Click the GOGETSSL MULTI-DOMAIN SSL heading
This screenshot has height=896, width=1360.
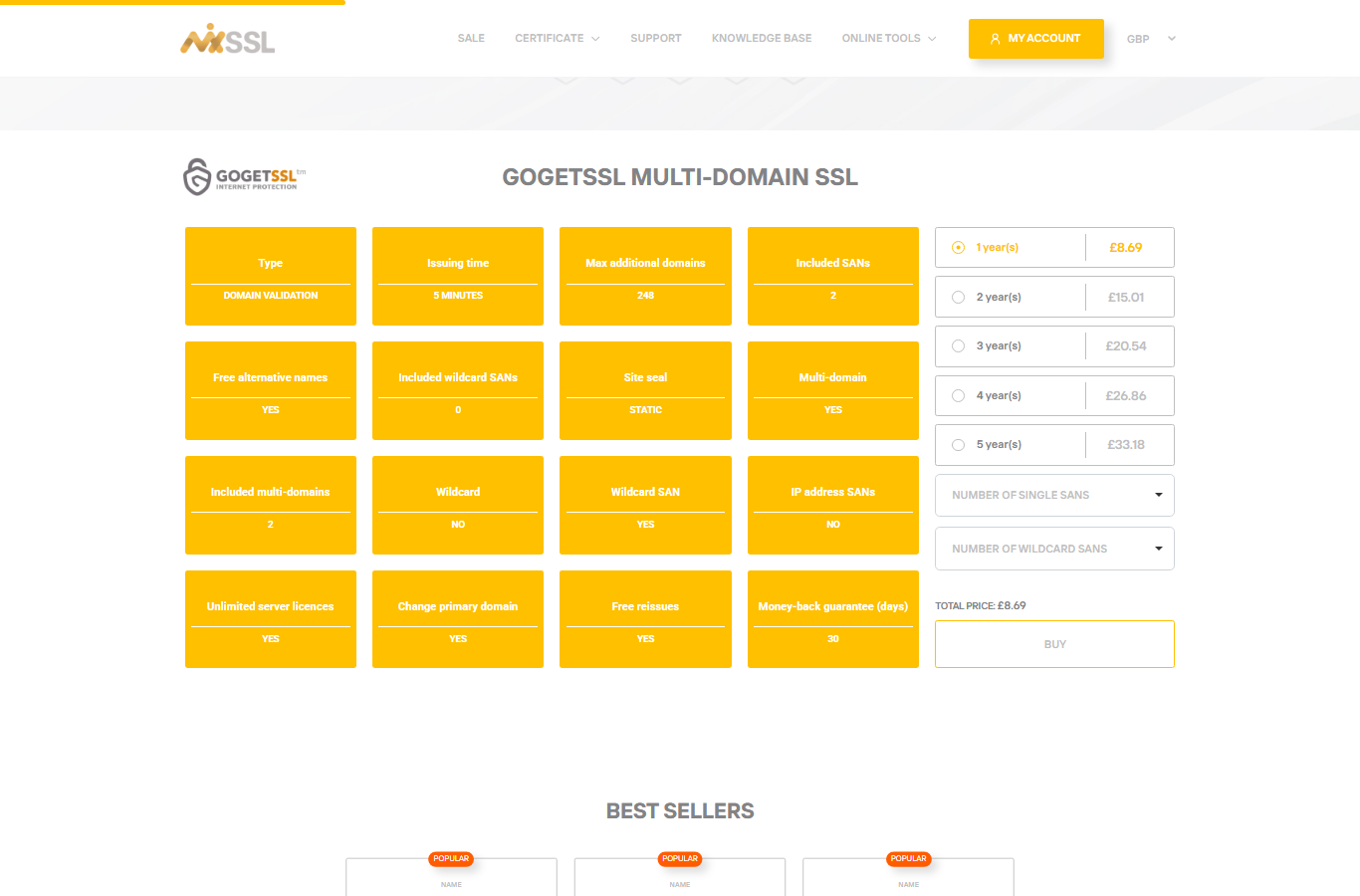pos(680,177)
